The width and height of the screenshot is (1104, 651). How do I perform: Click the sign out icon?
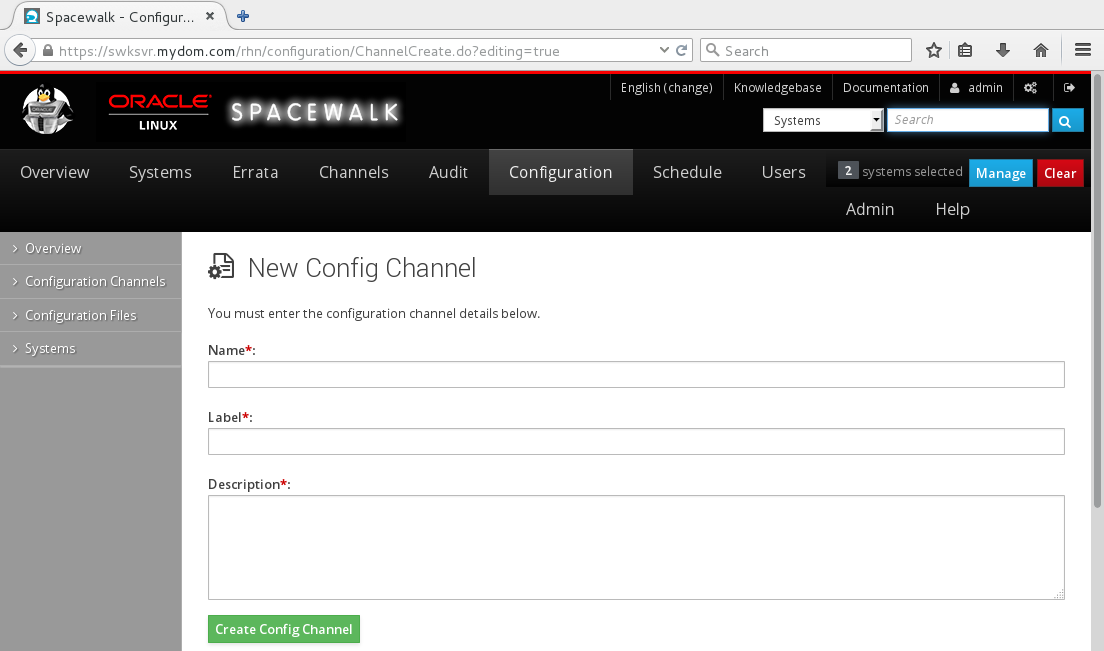[x=1069, y=88]
